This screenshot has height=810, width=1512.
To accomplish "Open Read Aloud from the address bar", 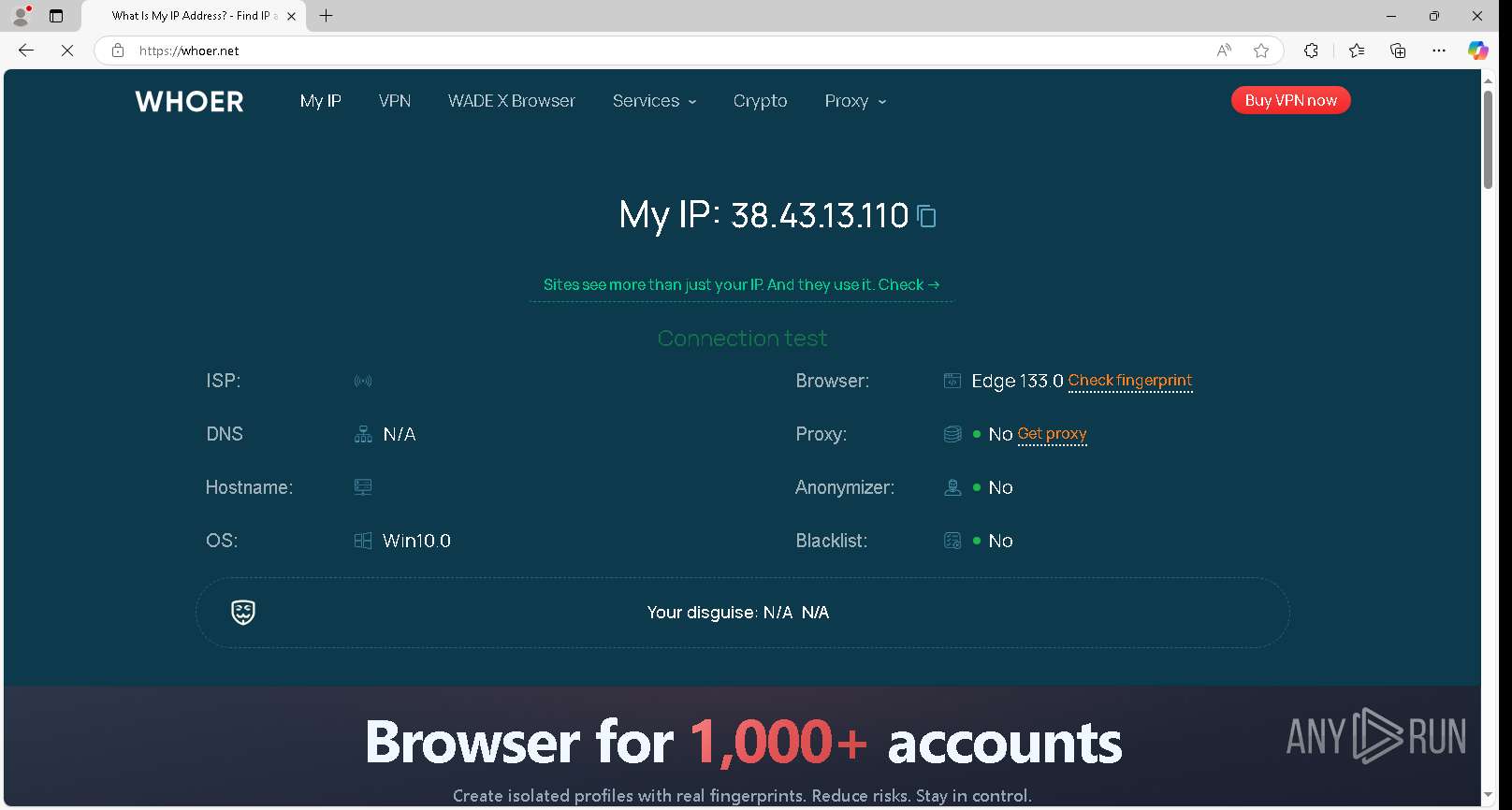I will (x=1224, y=51).
